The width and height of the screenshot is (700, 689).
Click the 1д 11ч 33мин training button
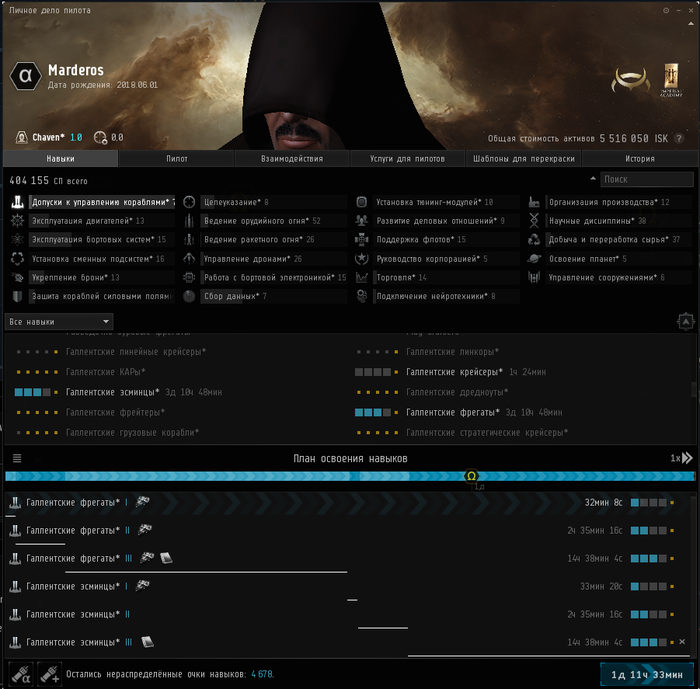click(644, 674)
